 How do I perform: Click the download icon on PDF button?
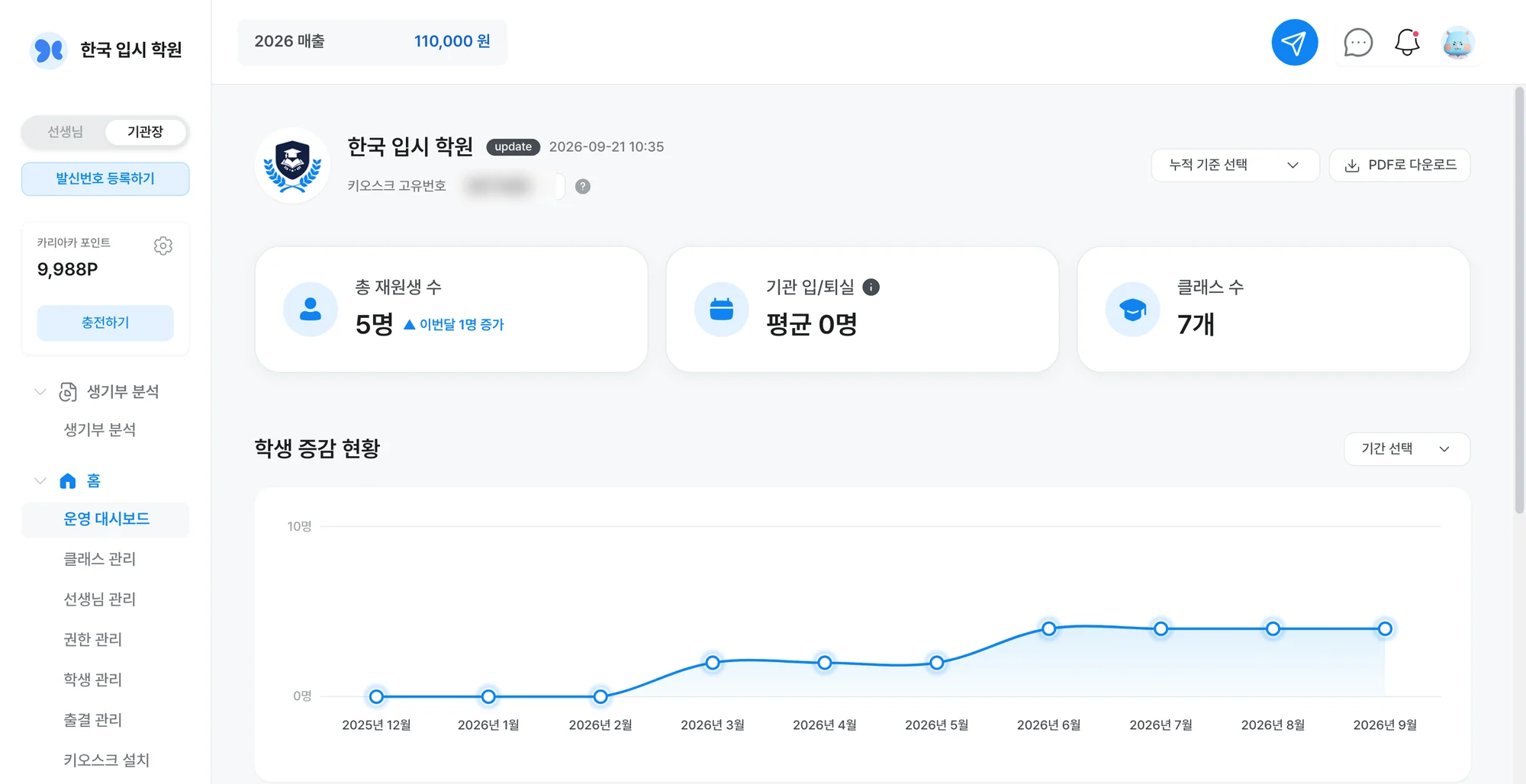point(1352,165)
